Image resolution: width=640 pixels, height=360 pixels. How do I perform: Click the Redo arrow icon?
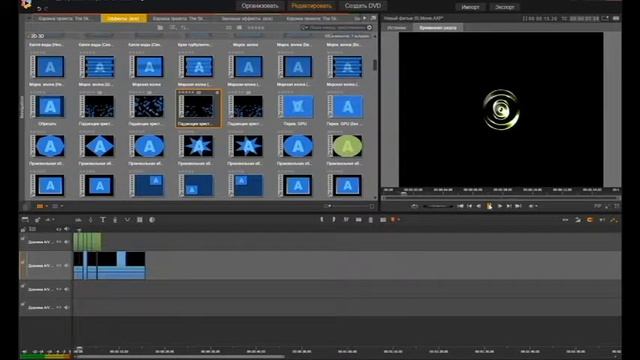(x=46, y=8)
